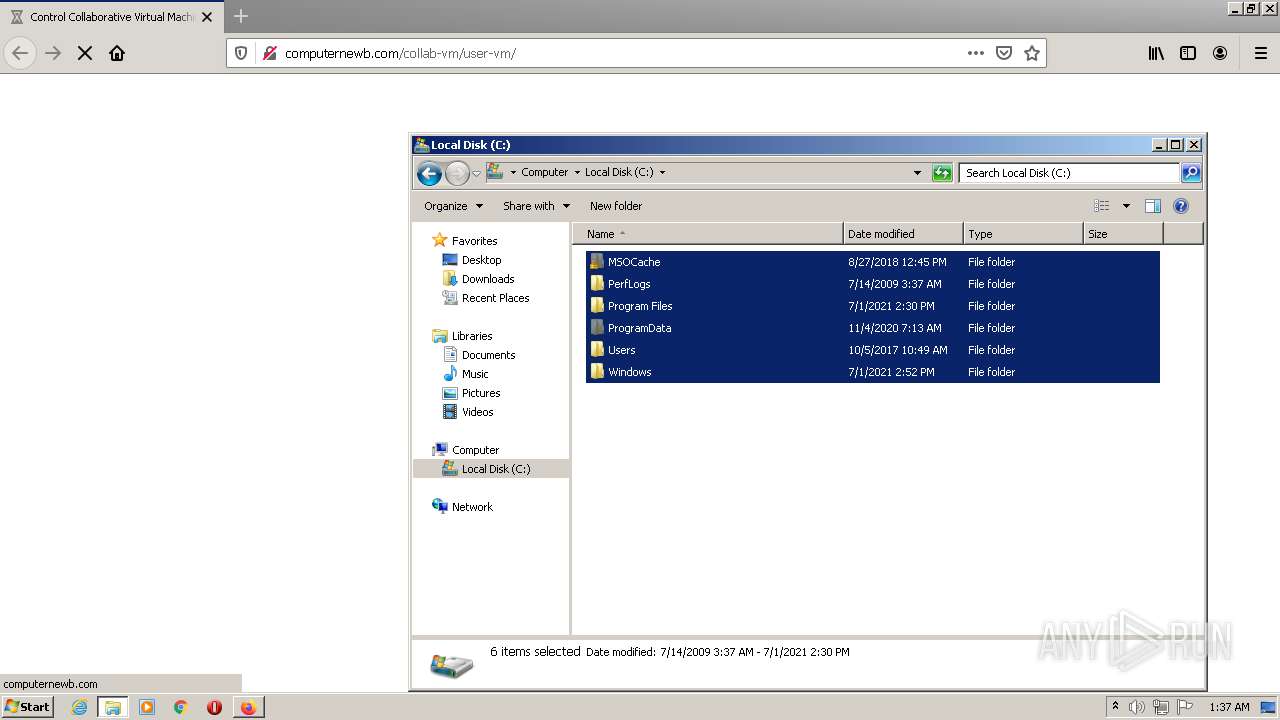Open Windows Media Player from taskbar
This screenshot has height=720, width=1280.
(x=147, y=707)
